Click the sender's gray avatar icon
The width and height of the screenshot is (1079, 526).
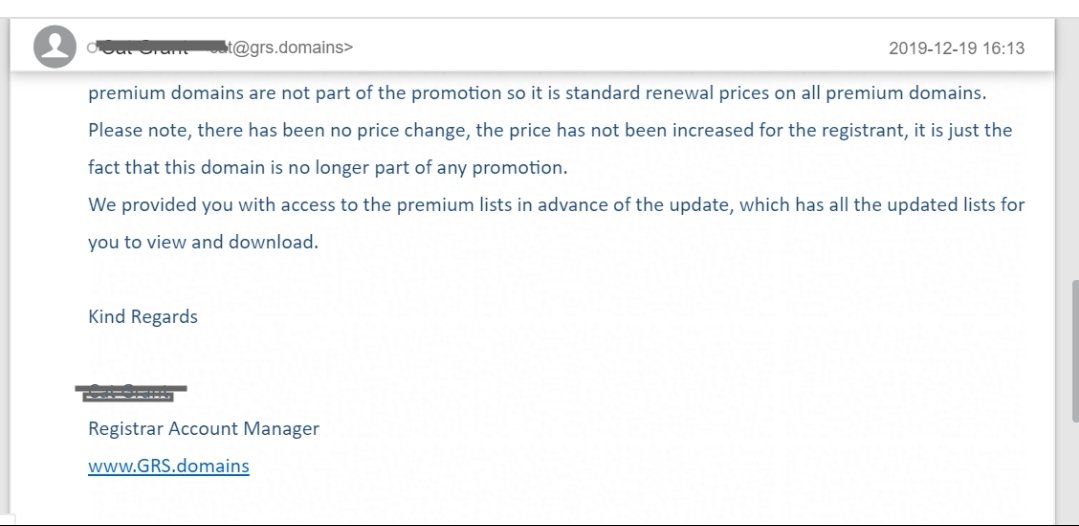tap(54, 47)
